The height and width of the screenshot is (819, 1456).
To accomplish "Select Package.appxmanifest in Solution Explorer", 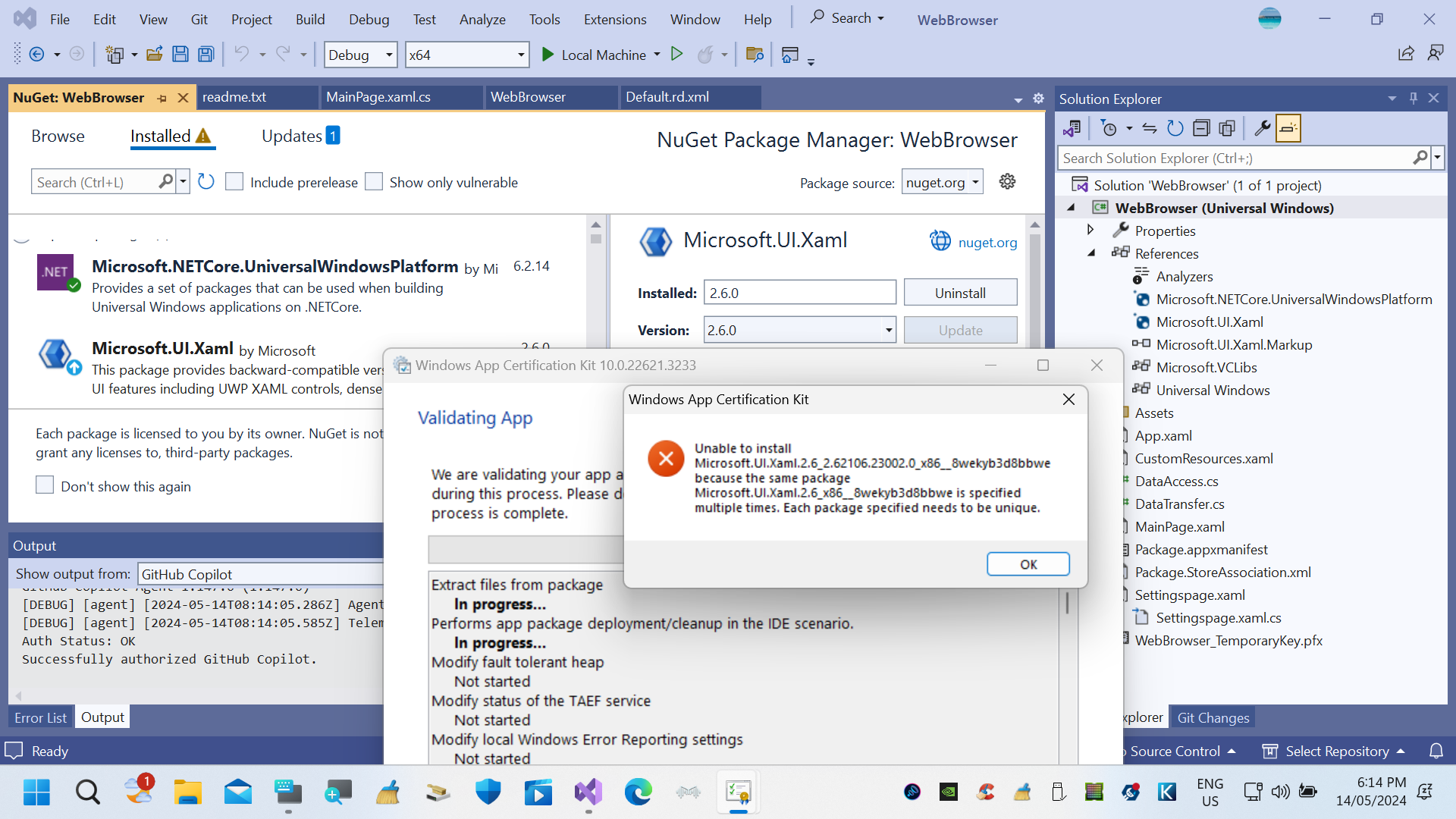I will (x=1200, y=549).
